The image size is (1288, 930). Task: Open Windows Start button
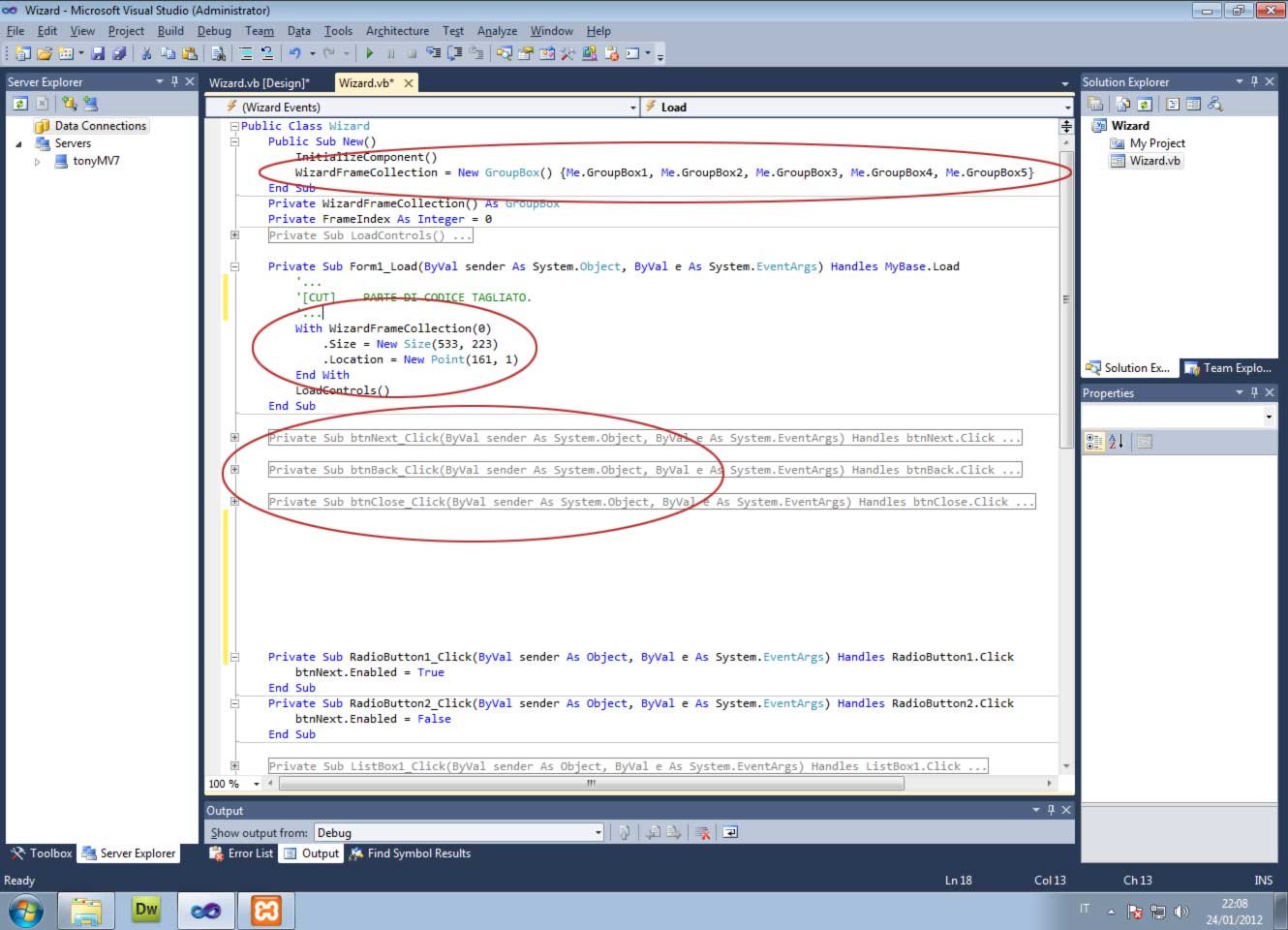coord(26,912)
